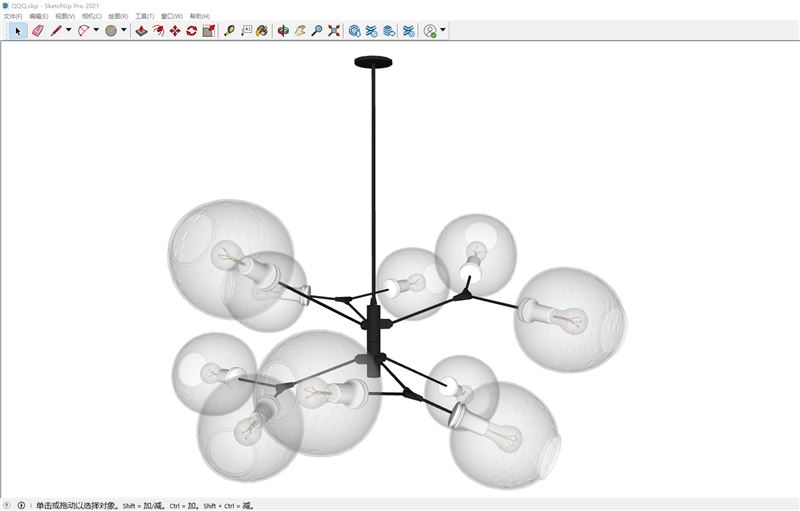
Task: Select the Tape Measure tool
Action: coord(229,31)
